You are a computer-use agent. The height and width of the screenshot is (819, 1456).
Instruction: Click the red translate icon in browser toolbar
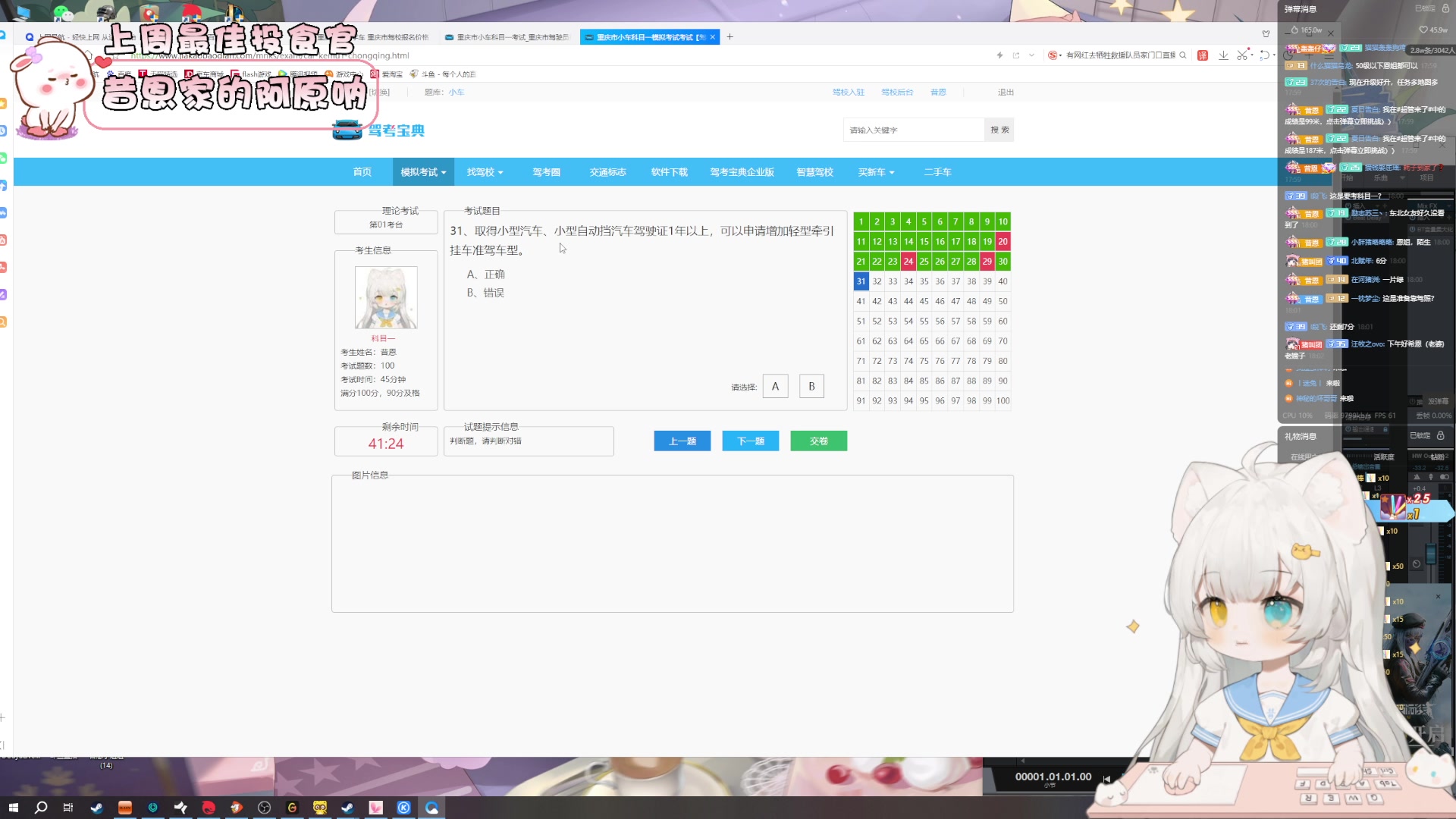[1203, 55]
